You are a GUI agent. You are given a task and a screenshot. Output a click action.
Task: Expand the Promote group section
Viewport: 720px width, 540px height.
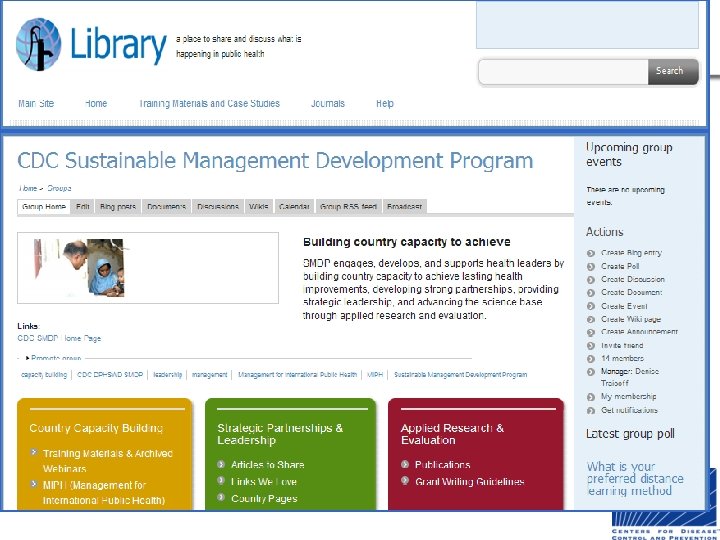pos(54,358)
